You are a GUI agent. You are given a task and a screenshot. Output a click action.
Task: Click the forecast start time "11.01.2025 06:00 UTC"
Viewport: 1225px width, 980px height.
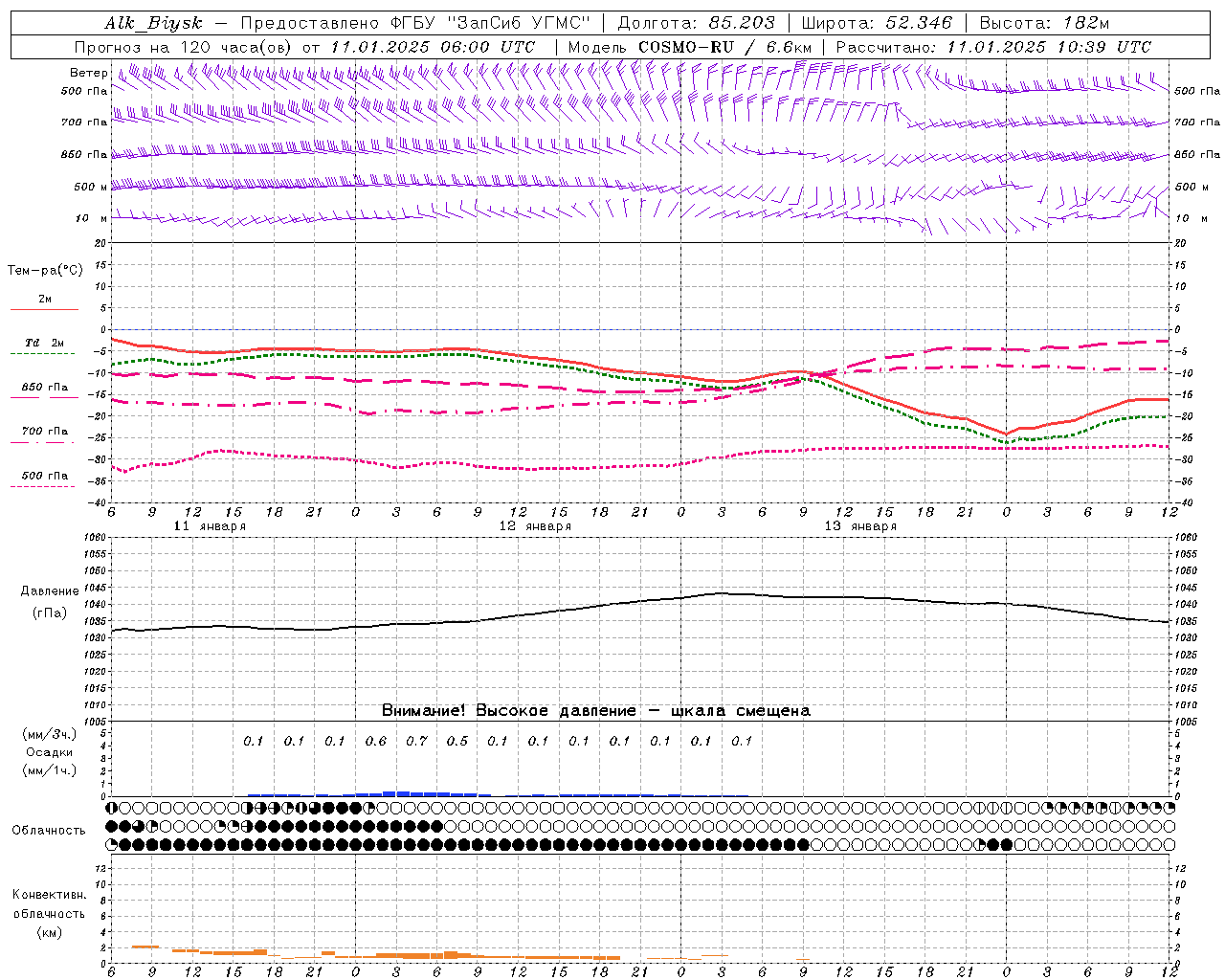tap(433, 47)
